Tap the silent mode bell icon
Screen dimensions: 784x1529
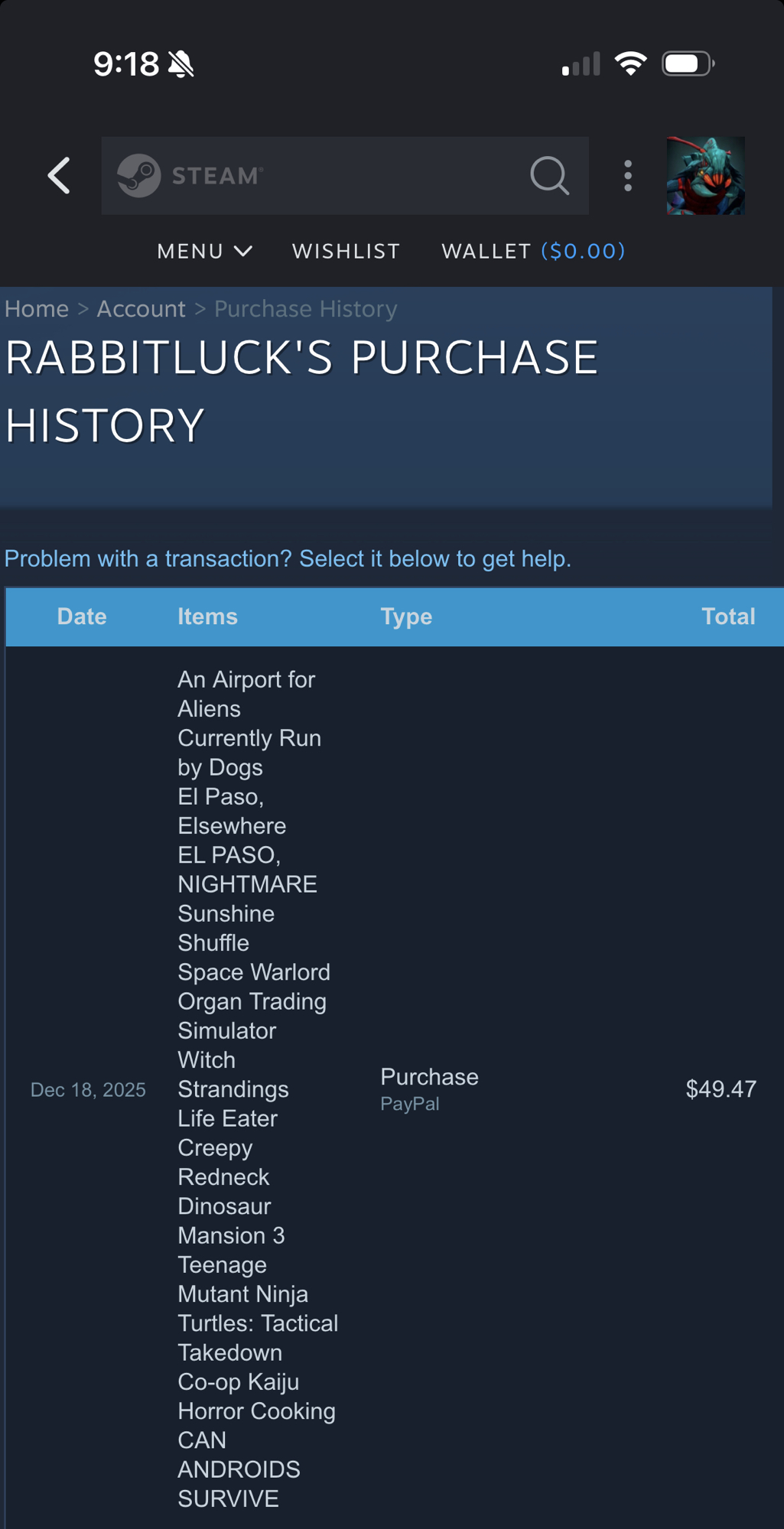coord(181,64)
